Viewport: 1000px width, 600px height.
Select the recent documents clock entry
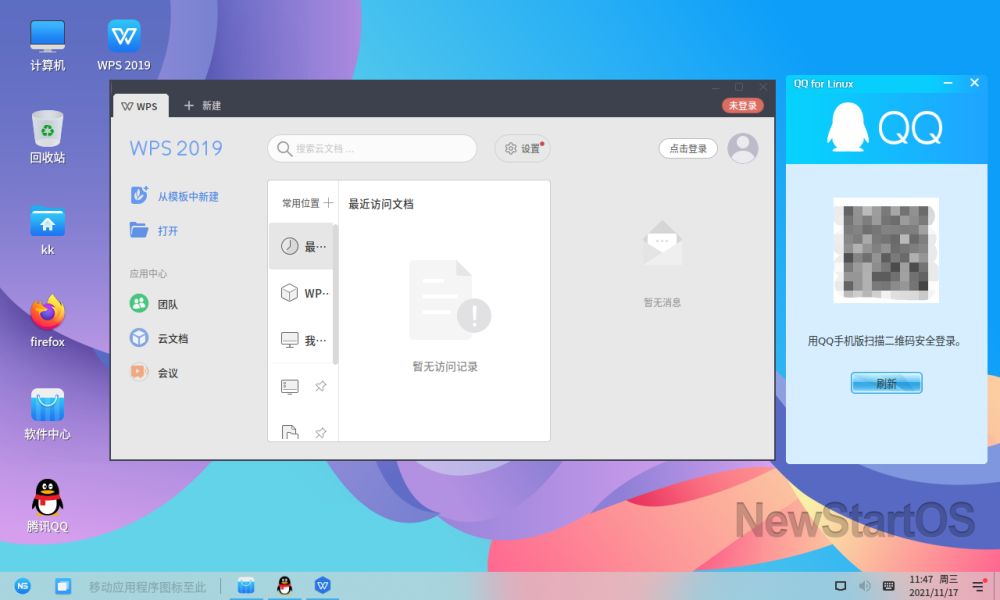(290, 246)
